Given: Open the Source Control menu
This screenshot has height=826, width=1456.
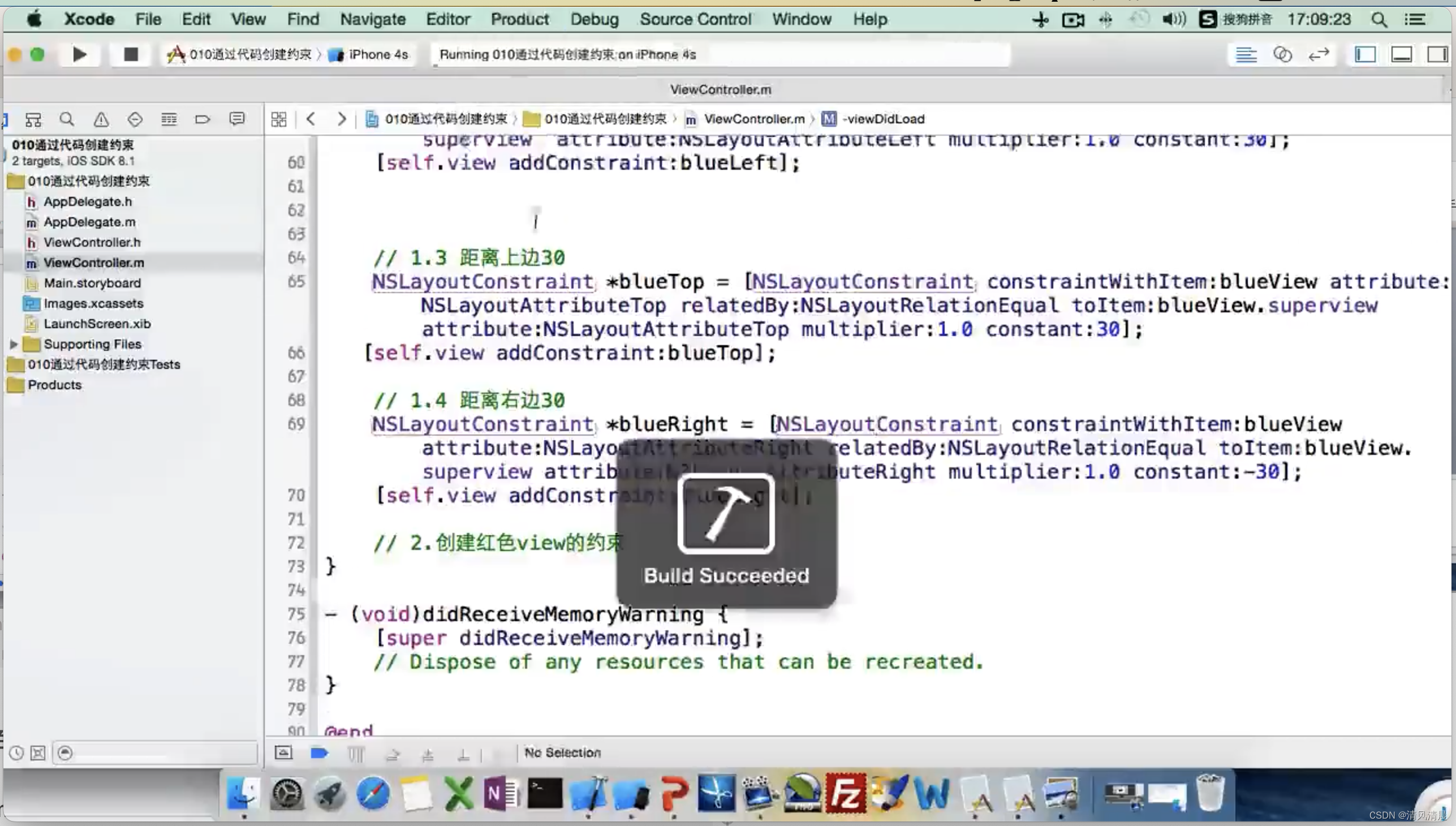Looking at the screenshot, I should pos(695,19).
